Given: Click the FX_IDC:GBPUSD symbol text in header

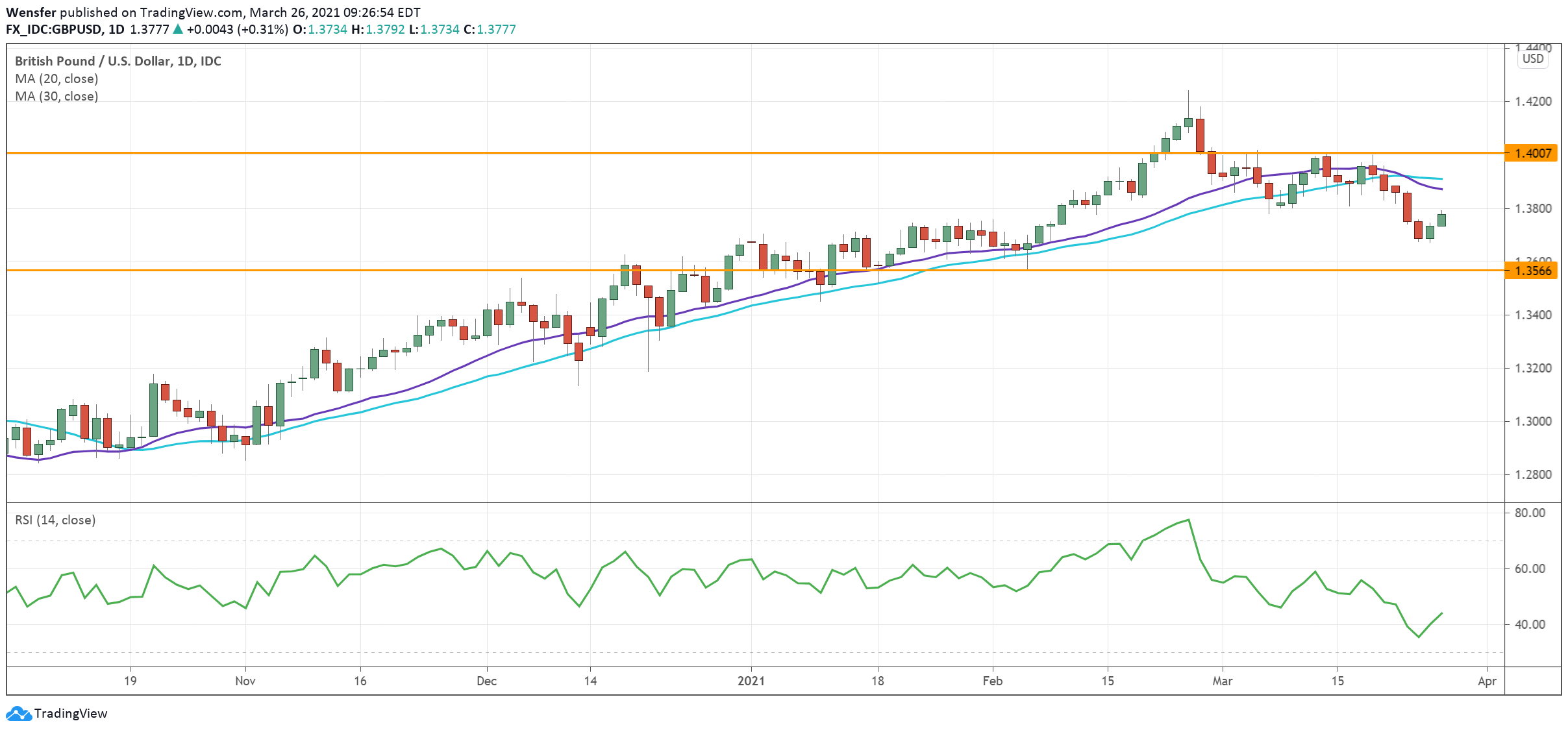Looking at the screenshot, I should [x=53, y=29].
